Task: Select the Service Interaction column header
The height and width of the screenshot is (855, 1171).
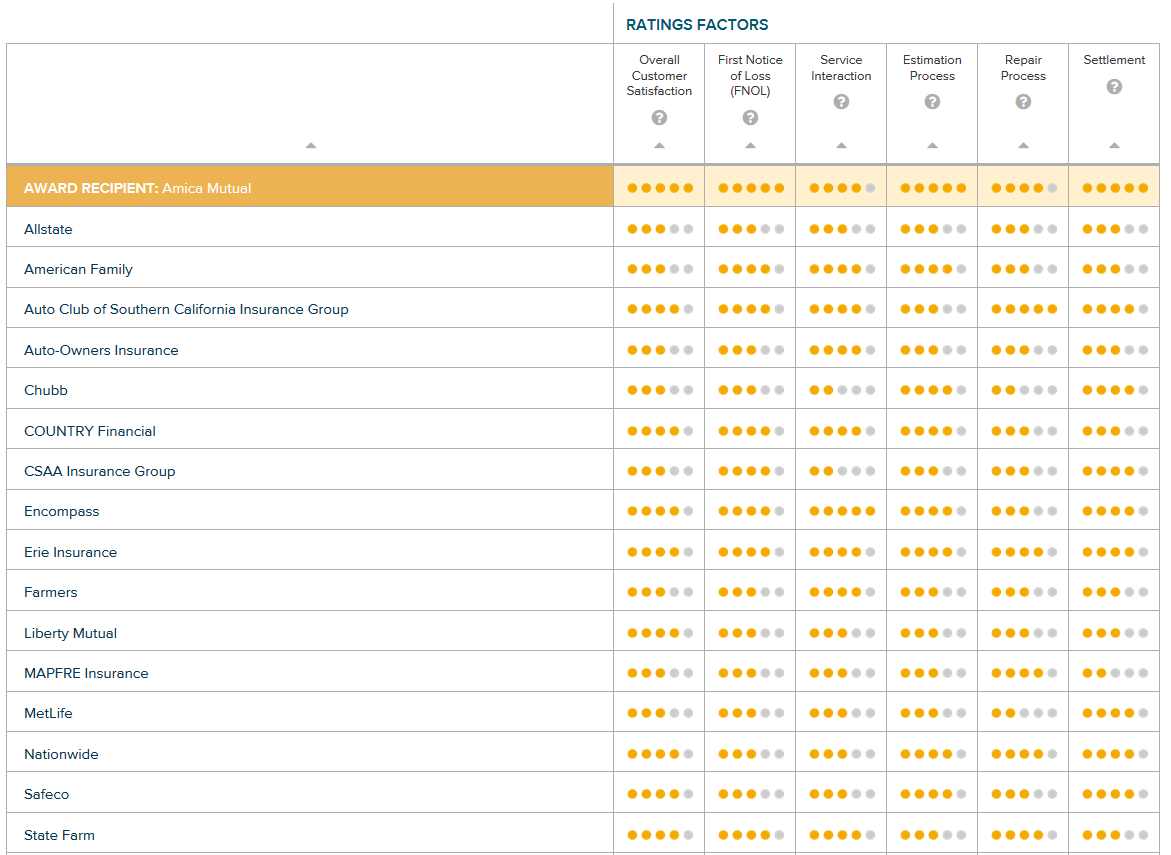Action: point(841,67)
